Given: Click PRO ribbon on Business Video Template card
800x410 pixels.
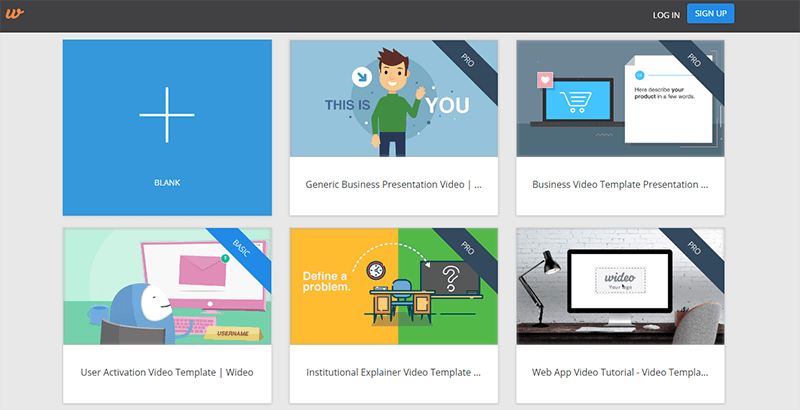Looking at the screenshot, I should pos(694,61).
